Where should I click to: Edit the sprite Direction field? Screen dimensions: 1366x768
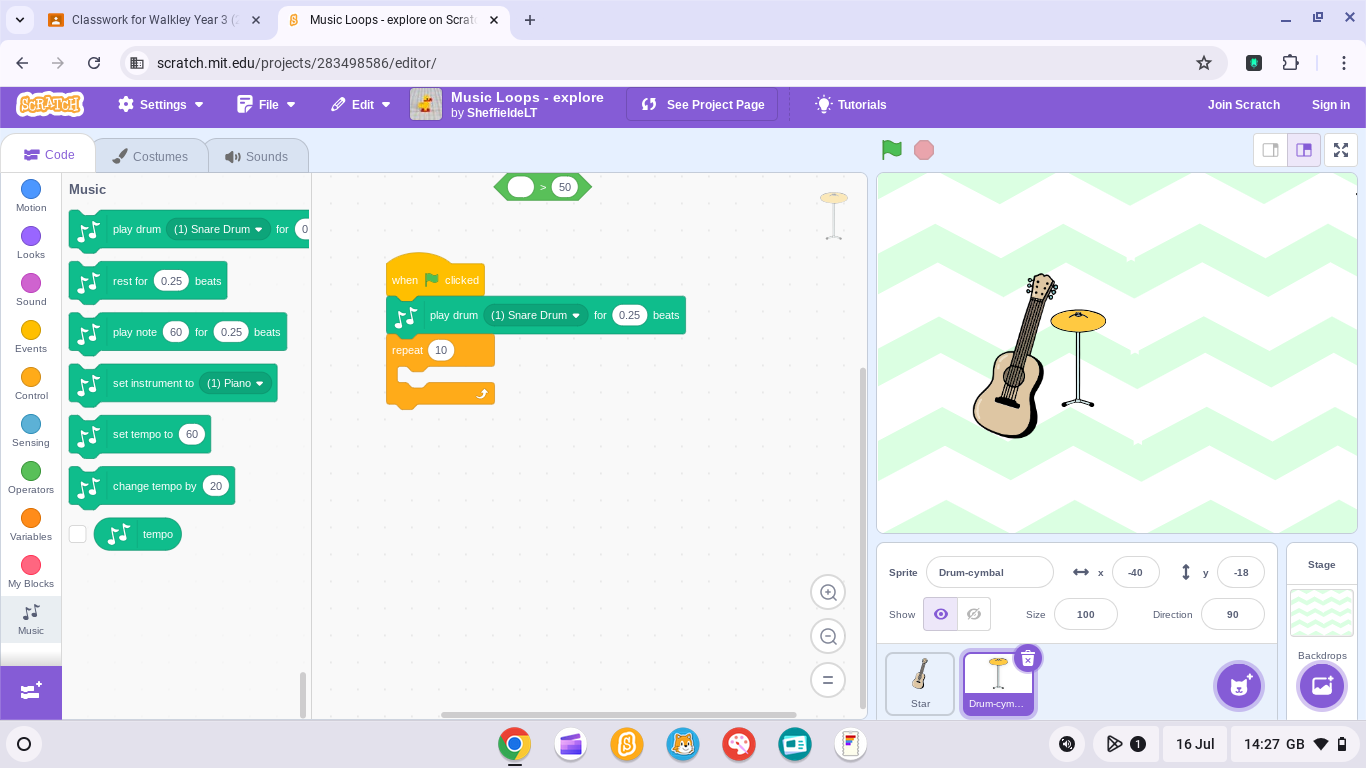click(1232, 614)
